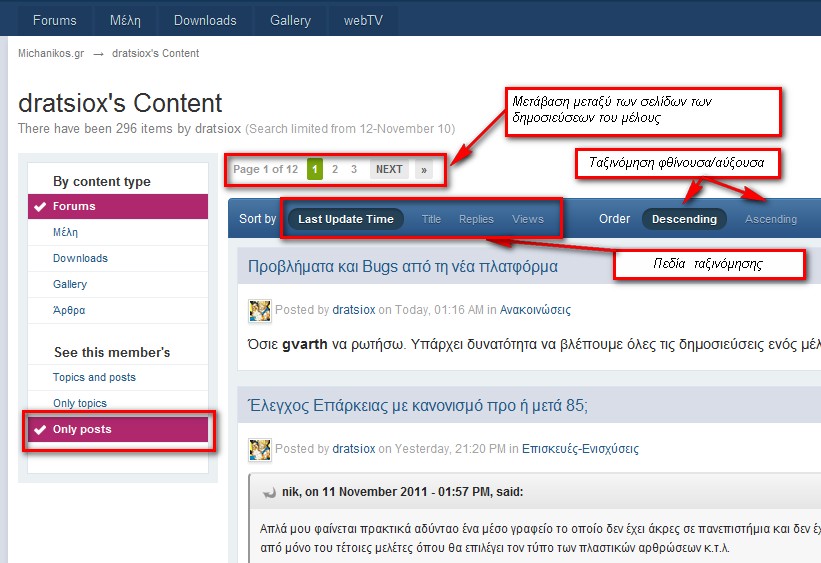Go to page 2 of results
This screenshot has width=821, height=563.
coord(335,169)
